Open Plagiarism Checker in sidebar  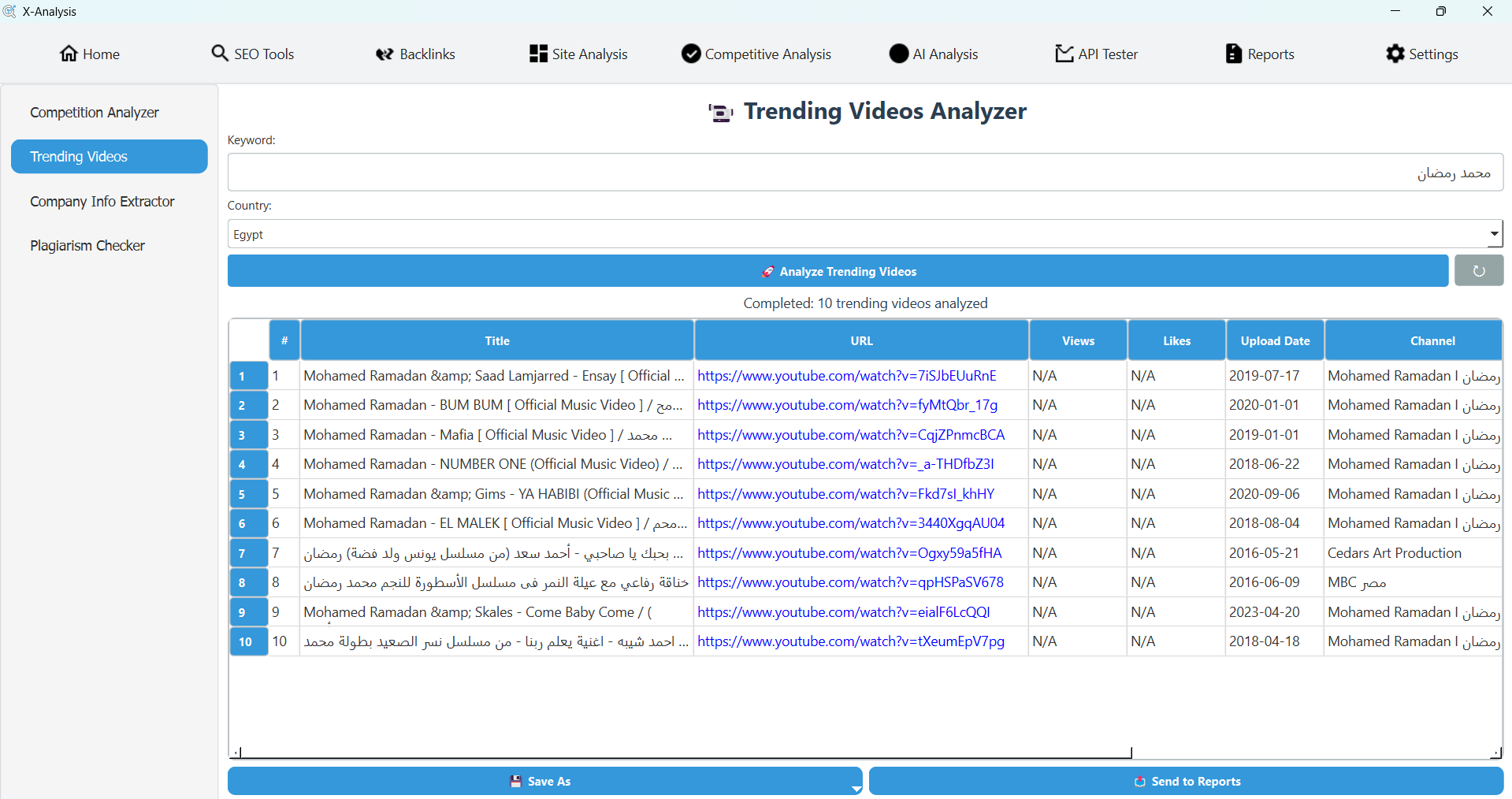110,246
